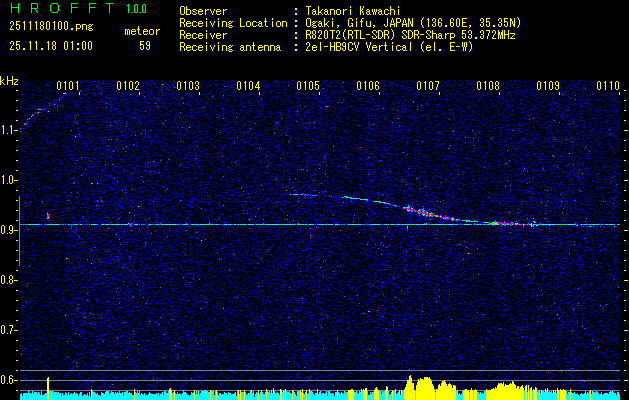
Task: Click the 1.0 kHz axis label
Action: click(x=8, y=180)
